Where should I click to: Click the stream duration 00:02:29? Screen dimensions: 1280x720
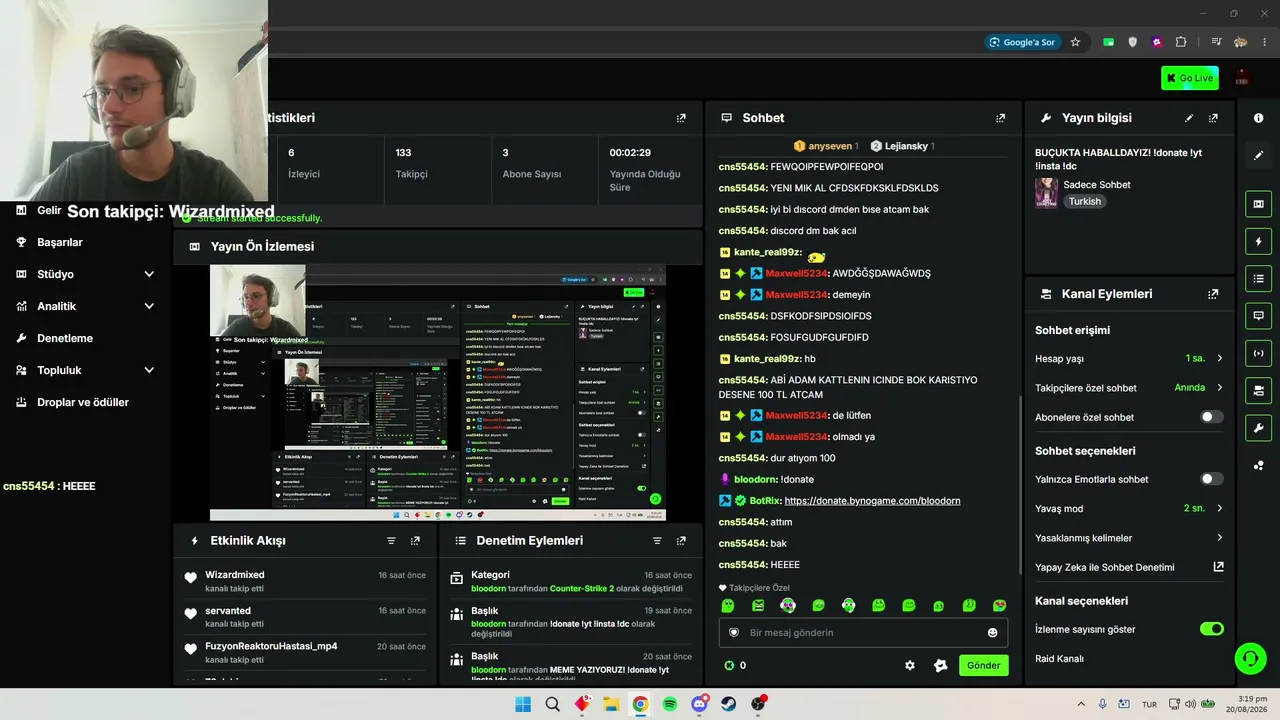pos(631,153)
